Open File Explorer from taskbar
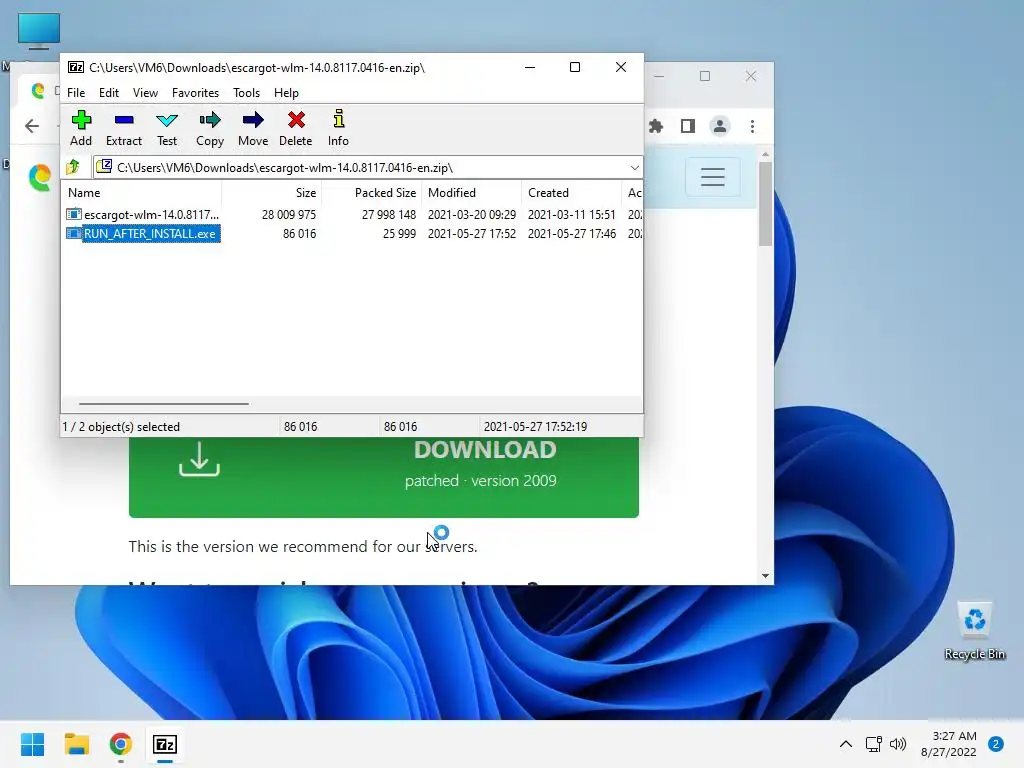Viewport: 1024px width, 768px height. [x=76, y=744]
